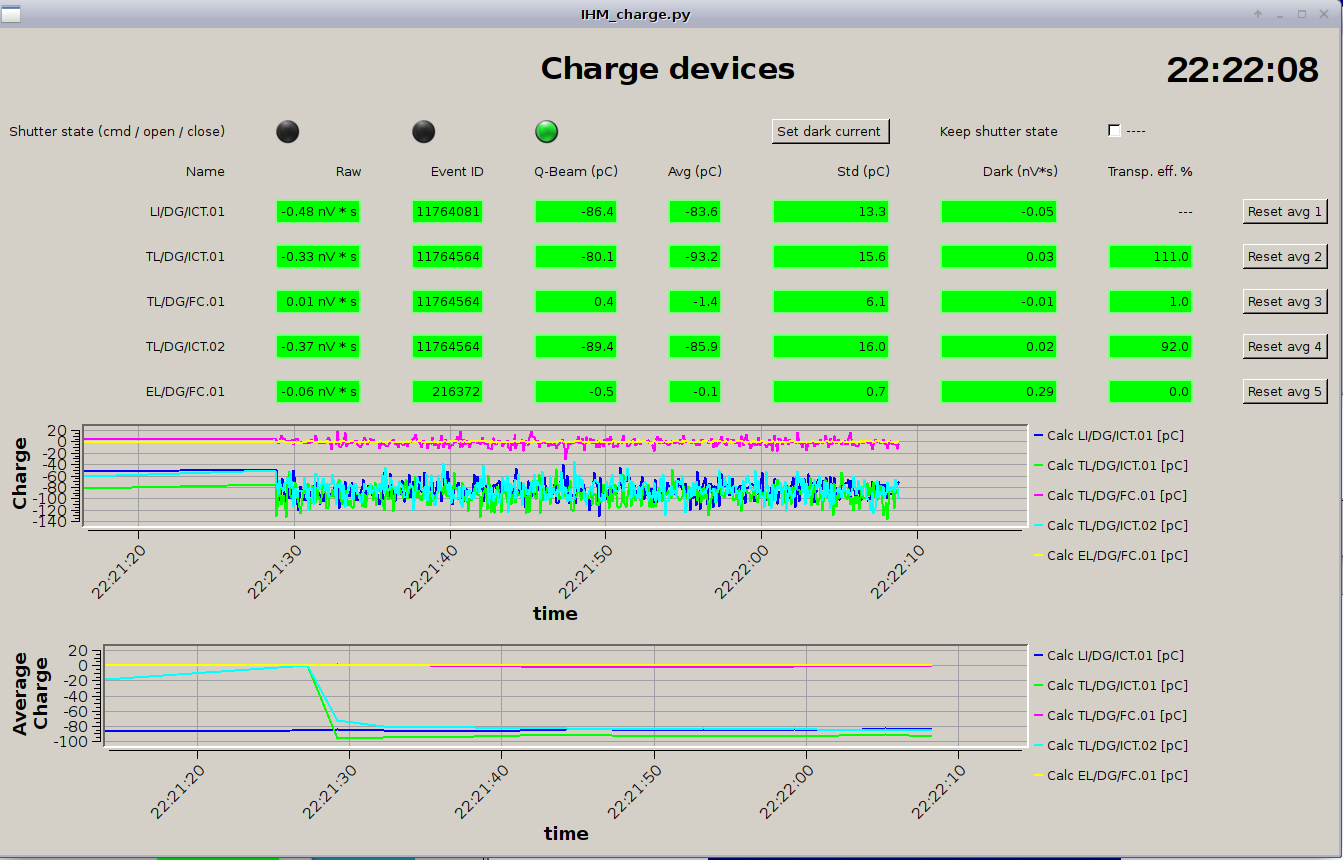Screen dimensions: 1343x860
Task: Click Reset avg 5 button
Action: [x=1285, y=391]
